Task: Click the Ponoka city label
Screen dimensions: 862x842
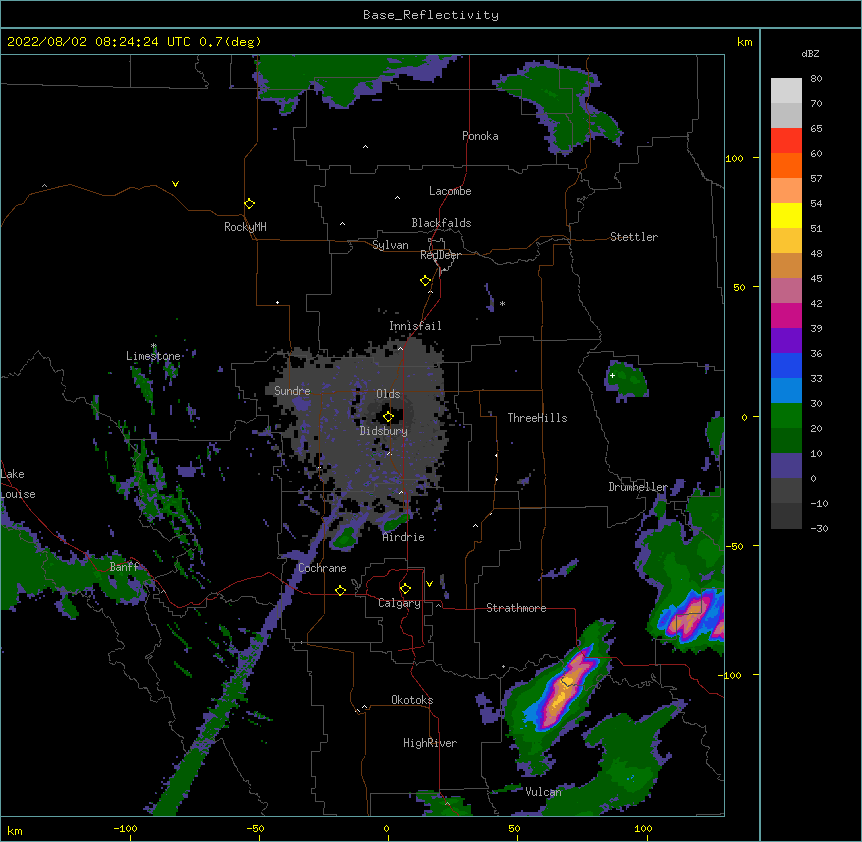Action: 480,136
